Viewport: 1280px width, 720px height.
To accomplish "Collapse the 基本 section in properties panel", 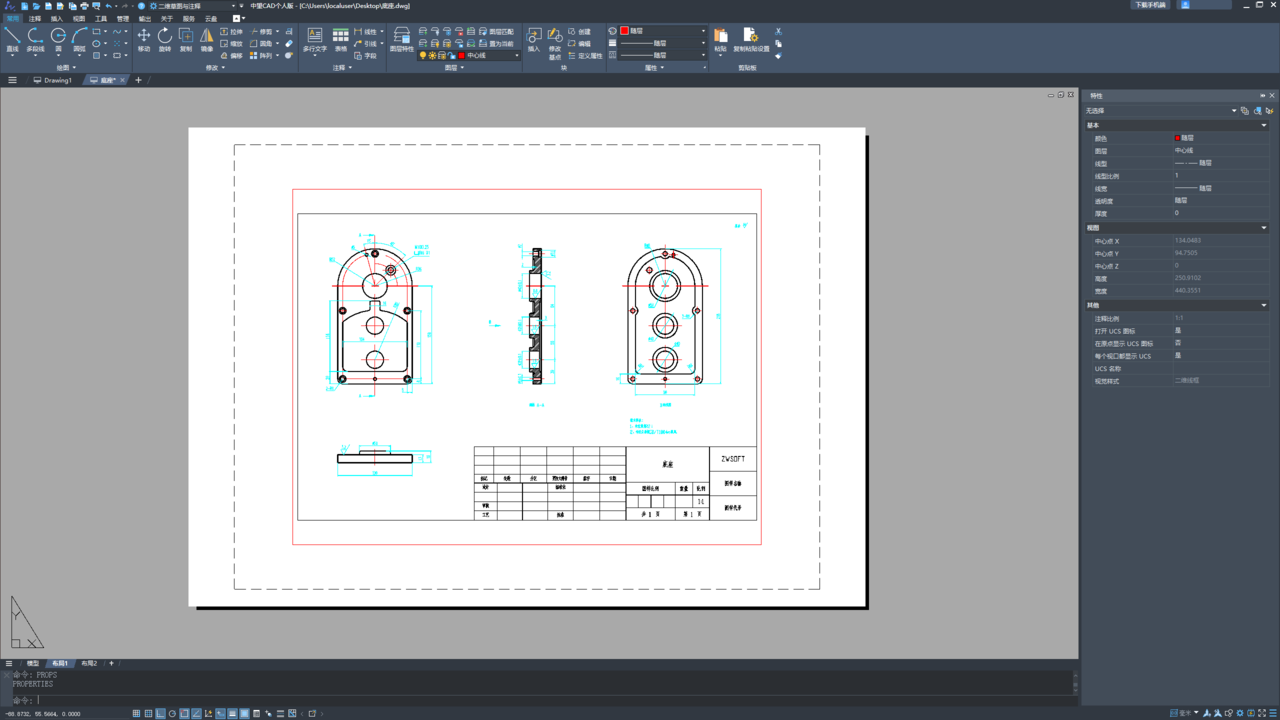I will click(1264, 126).
